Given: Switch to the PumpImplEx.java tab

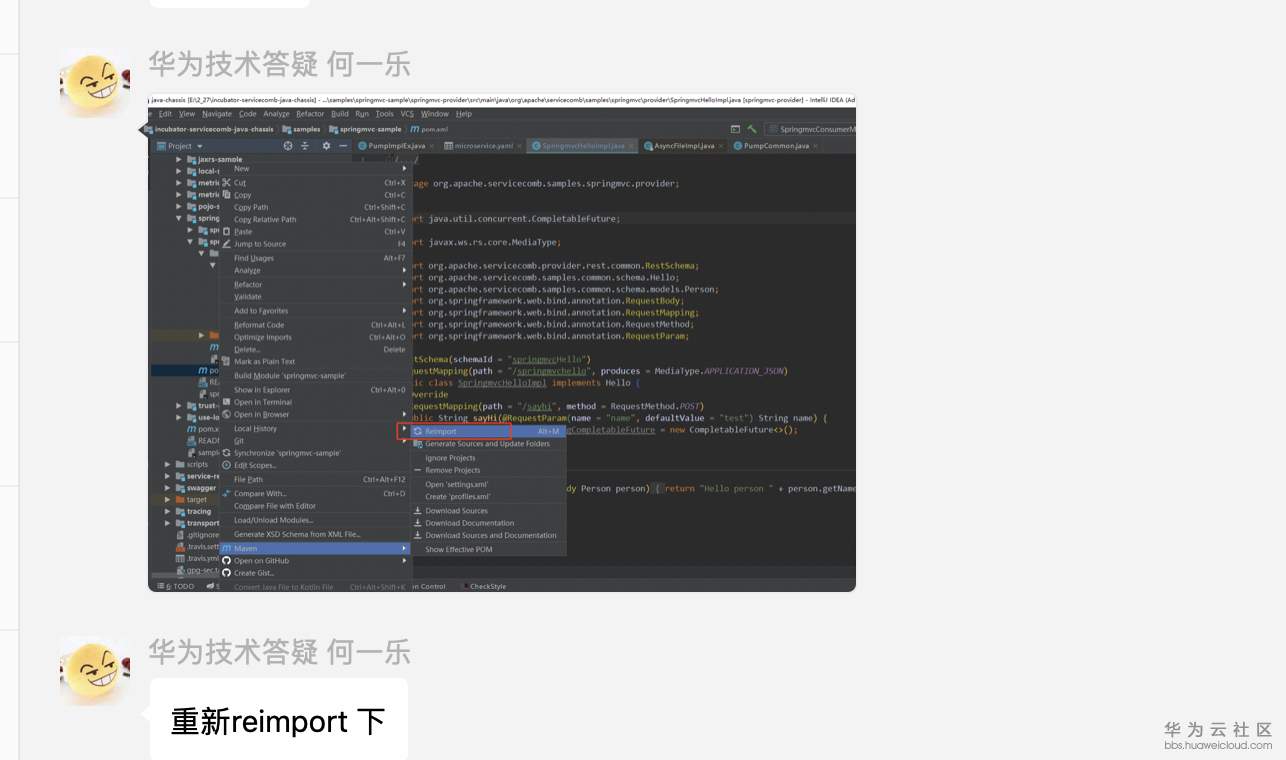Looking at the screenshot, I should (397, 146).
